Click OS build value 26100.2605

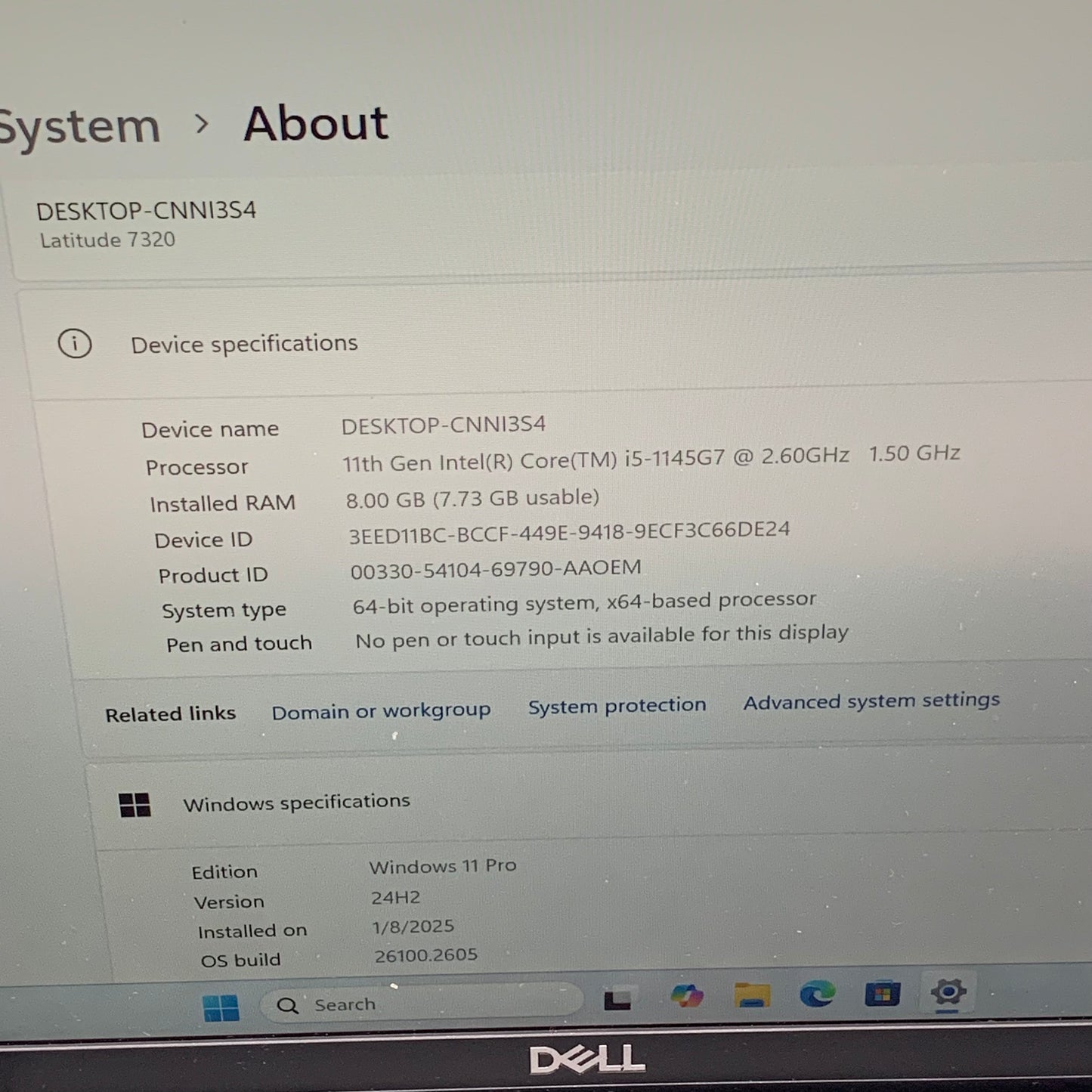[426, 955]
